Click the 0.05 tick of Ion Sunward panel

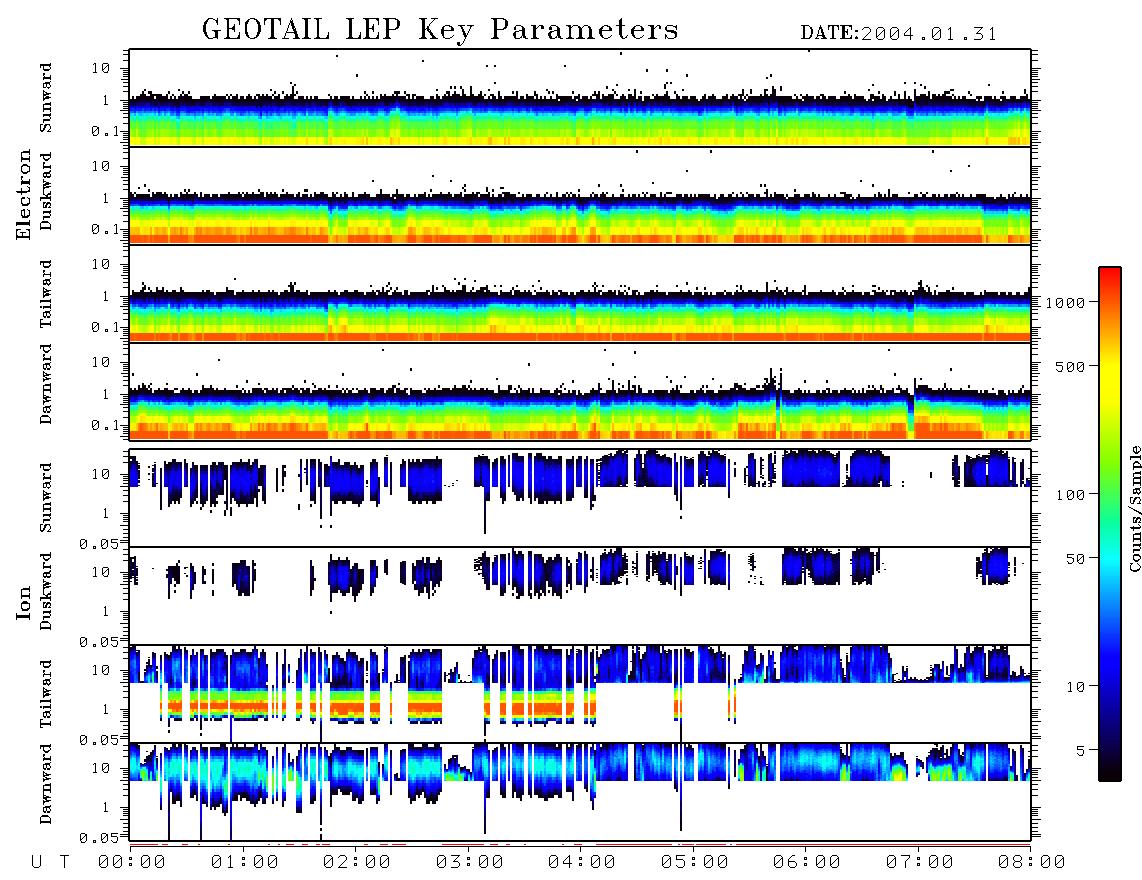tap(99, 543)
